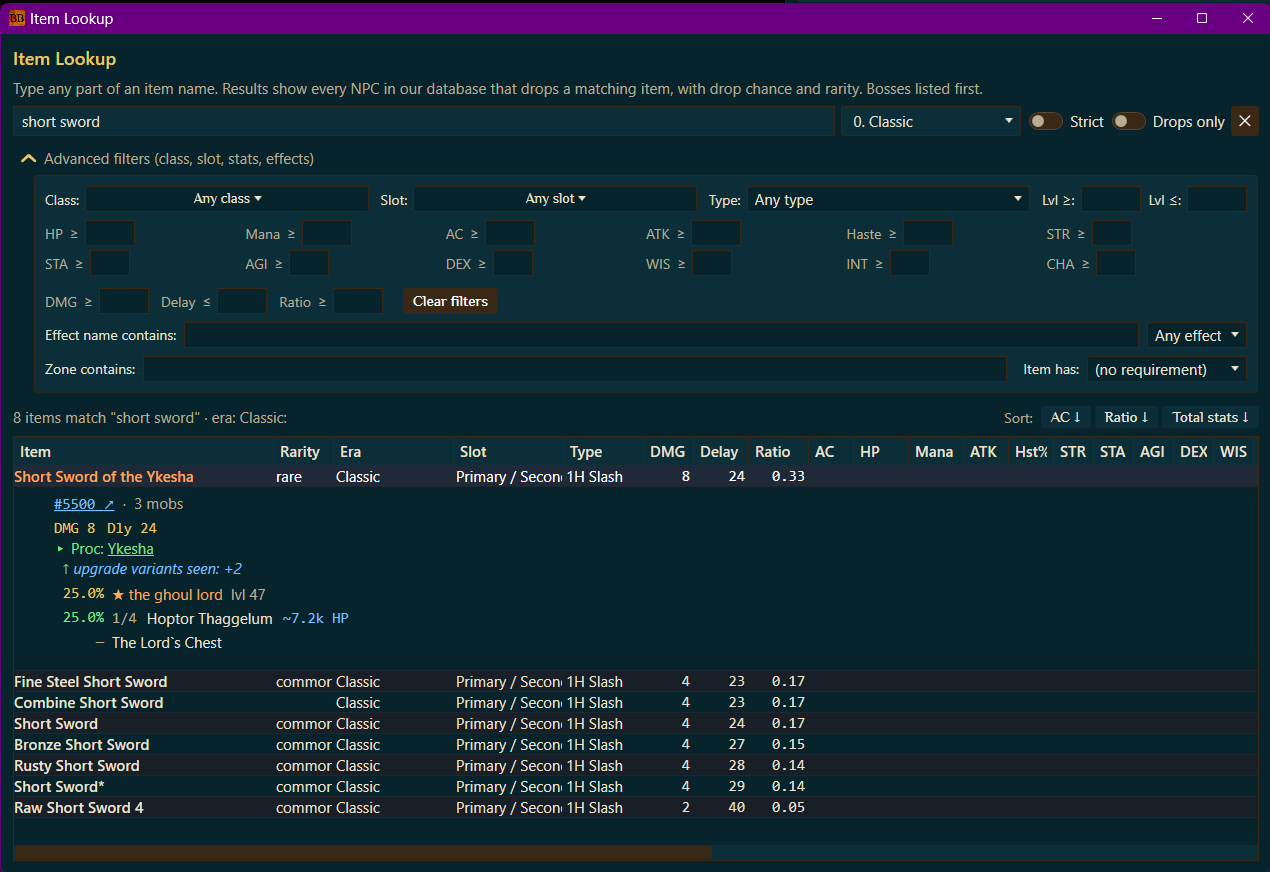1270x872 pixels.
Task: Click the Hst% column header
Action: 1031,452
